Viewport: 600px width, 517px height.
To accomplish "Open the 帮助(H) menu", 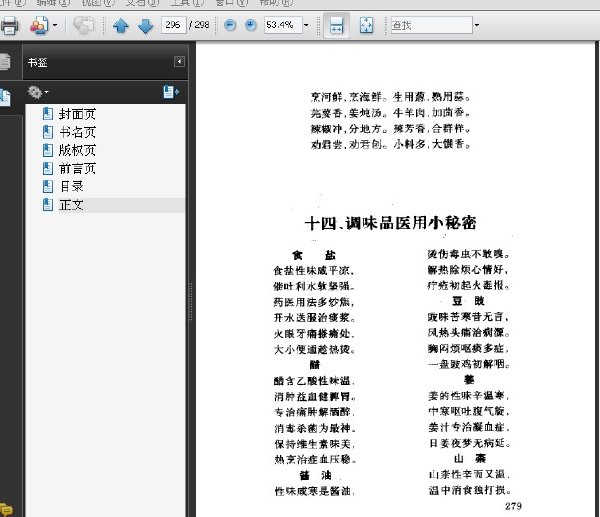I will tap(276, 3).
